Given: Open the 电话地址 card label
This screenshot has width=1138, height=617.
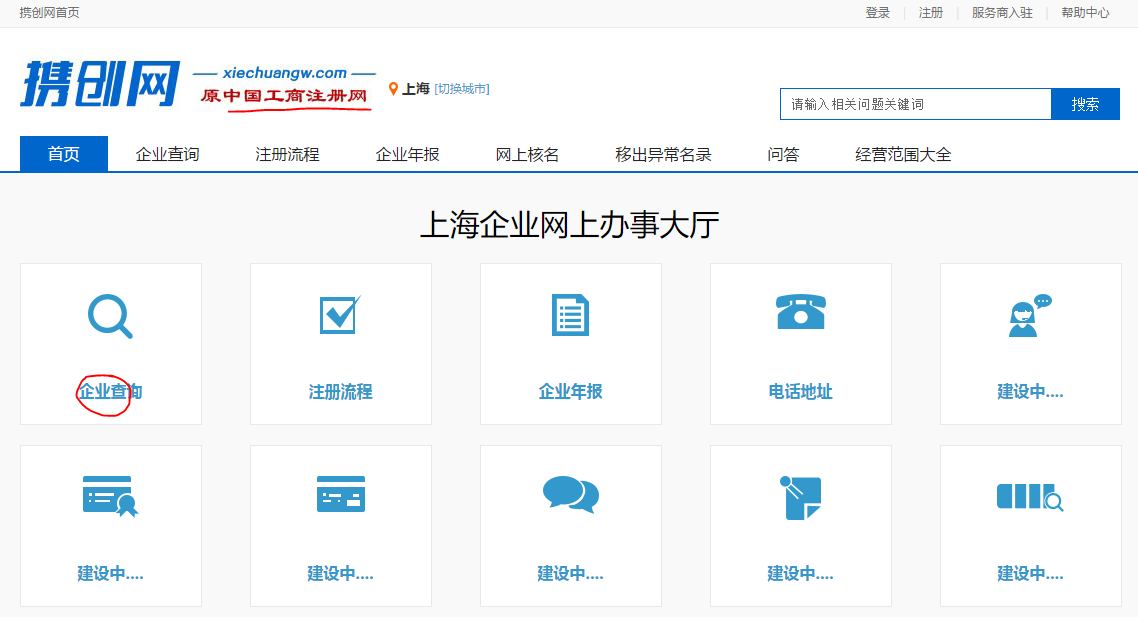Looking at the screenshot, I should 801,392.
